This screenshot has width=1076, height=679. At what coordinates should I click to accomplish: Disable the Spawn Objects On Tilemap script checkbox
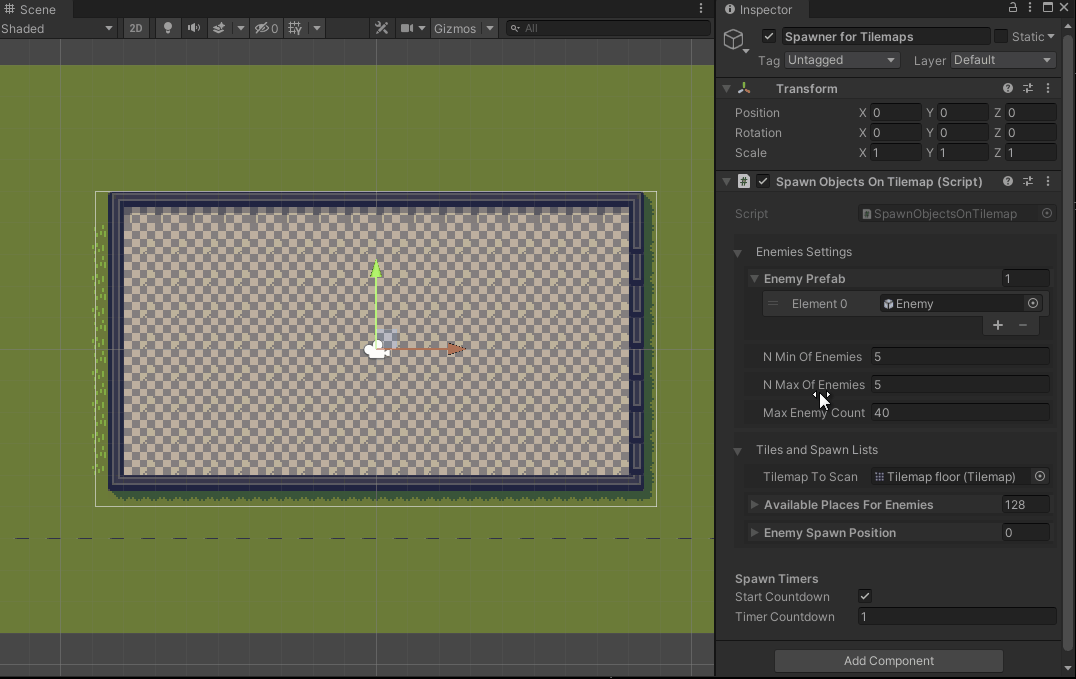[x=763, y=181]
